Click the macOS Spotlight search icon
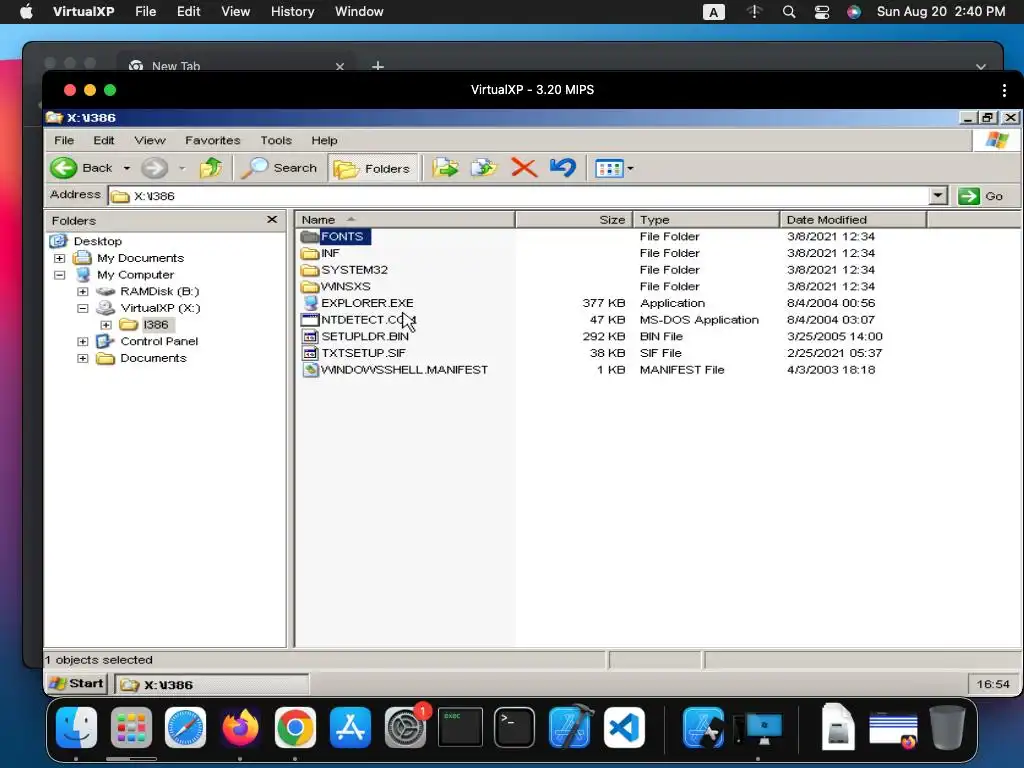Image resolution: width=1024 pixels, height=768 pixels. tap(789, 12)
